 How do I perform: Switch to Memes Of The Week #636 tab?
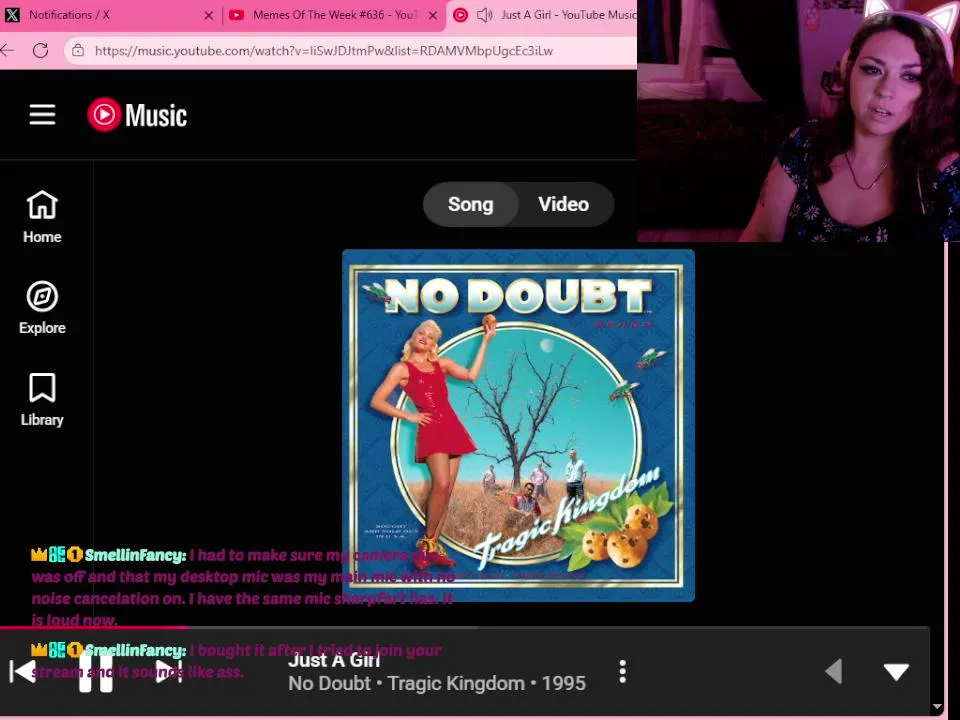pyautogui.click(x=334, y=15)
